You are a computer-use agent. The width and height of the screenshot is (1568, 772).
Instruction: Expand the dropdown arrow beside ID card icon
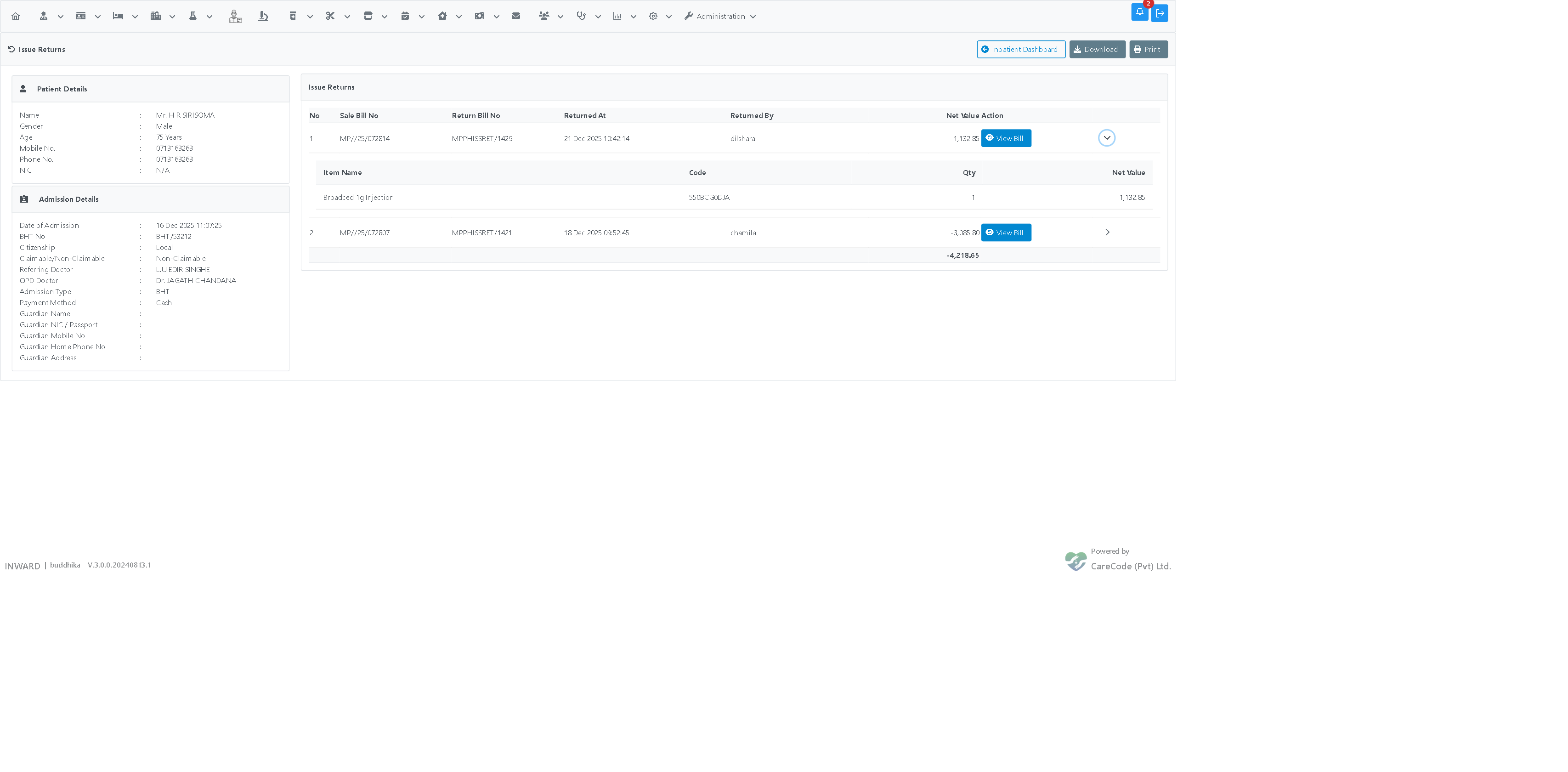point(98,17)
